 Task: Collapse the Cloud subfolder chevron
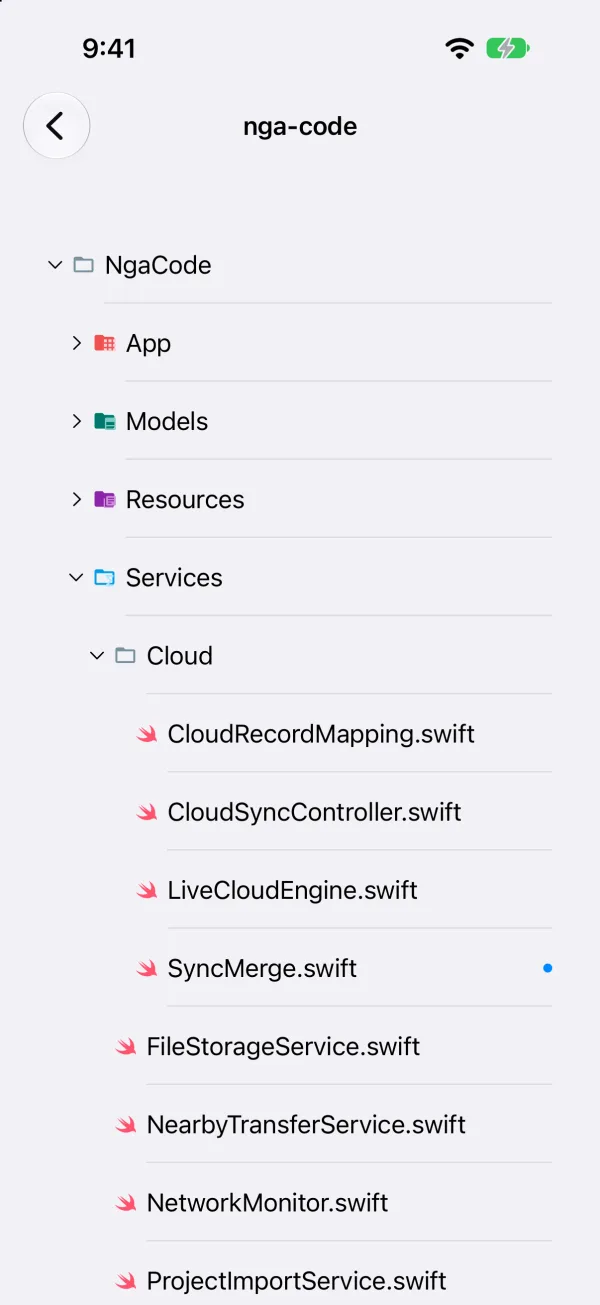click(x=97, y=655)
